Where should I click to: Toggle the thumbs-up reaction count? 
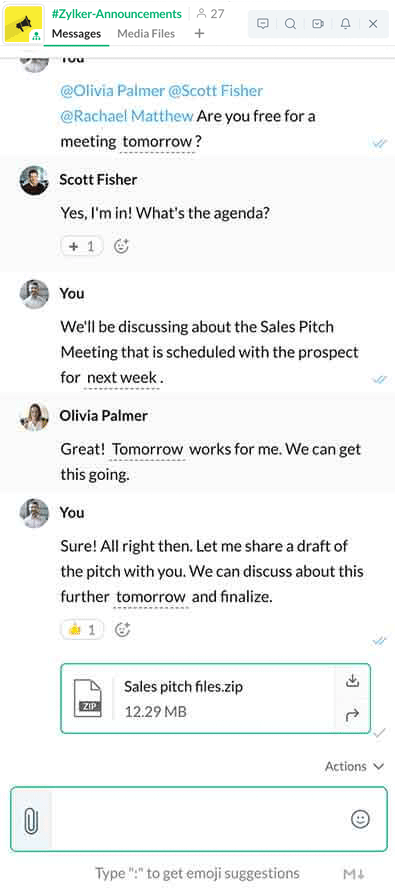[82, 630]
